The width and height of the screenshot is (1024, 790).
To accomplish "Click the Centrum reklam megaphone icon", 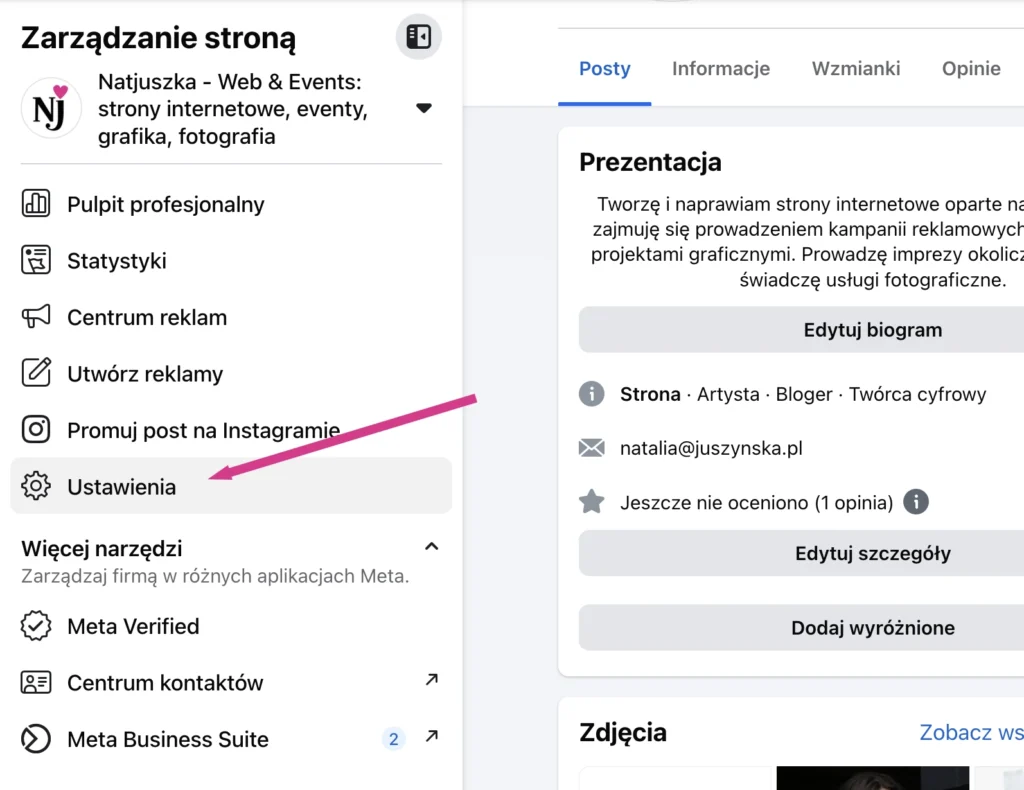I will point(36,317).
